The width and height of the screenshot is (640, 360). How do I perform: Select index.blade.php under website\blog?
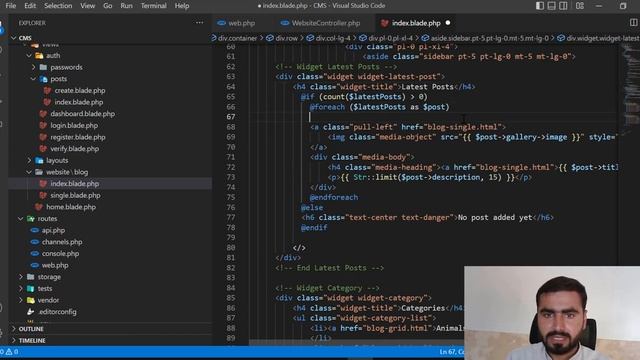point(74,184)
